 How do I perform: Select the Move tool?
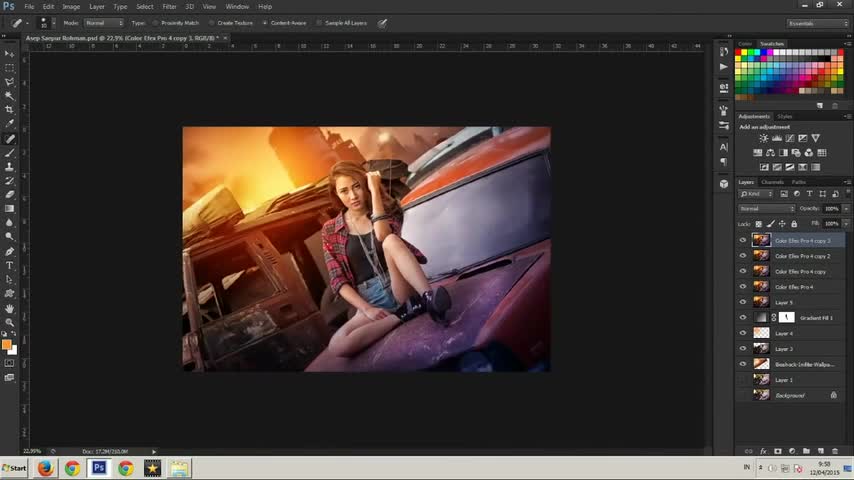pyautogui.click(x=10, y=54)
